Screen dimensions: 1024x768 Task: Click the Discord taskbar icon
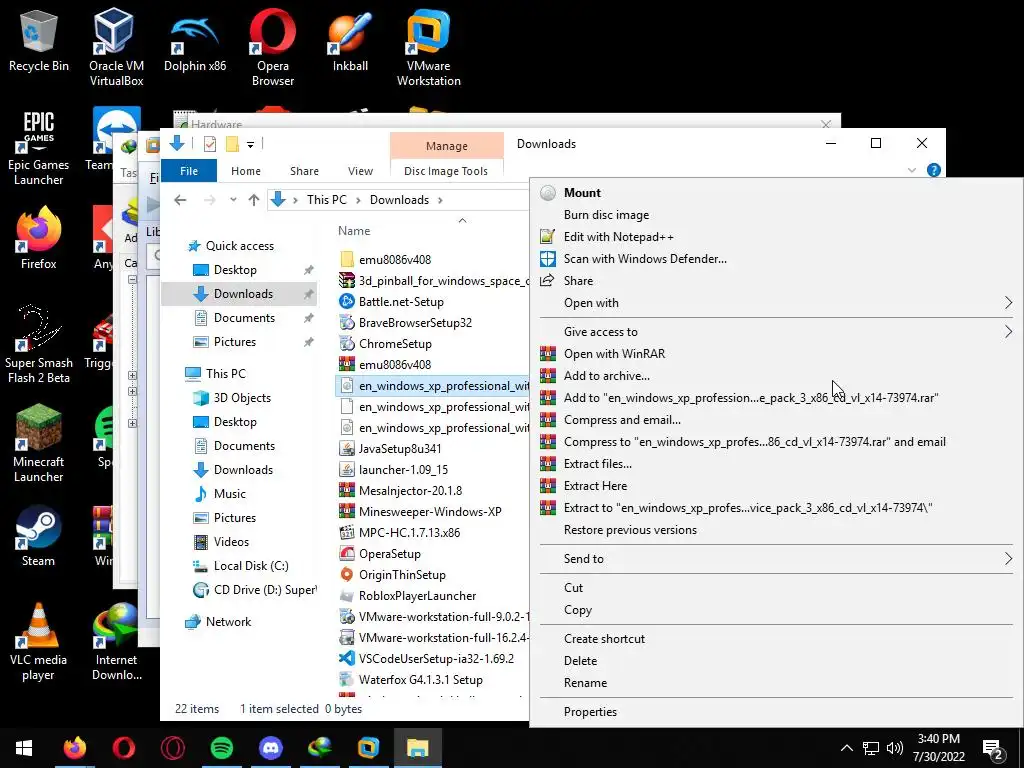(x=270, y=748)
